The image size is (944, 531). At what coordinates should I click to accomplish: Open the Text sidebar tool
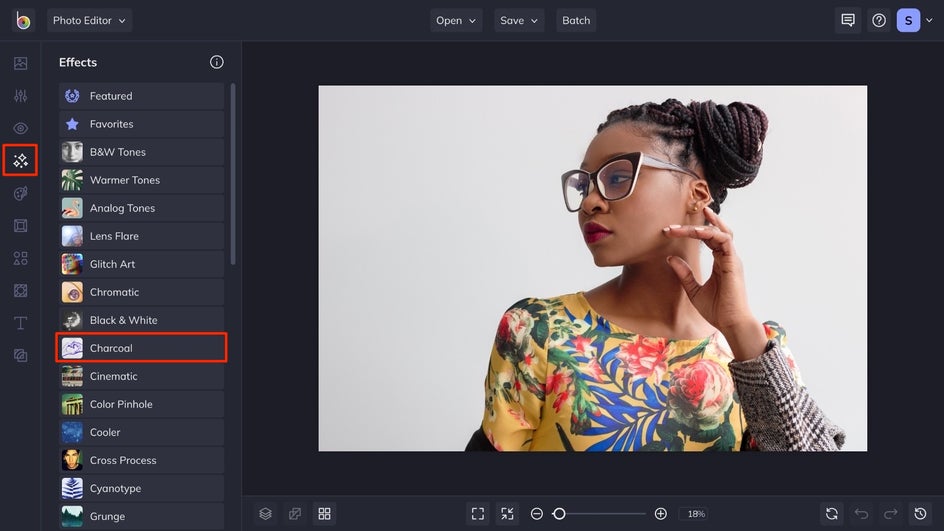coord(20,323)
